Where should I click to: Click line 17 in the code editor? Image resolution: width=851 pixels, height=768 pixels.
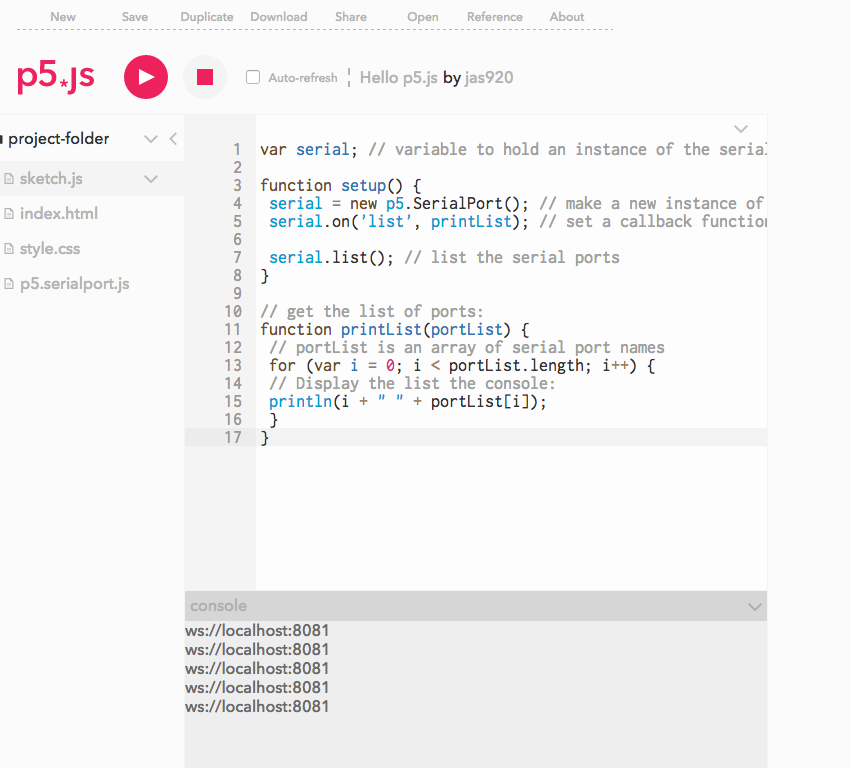click(x=500, y=437)
